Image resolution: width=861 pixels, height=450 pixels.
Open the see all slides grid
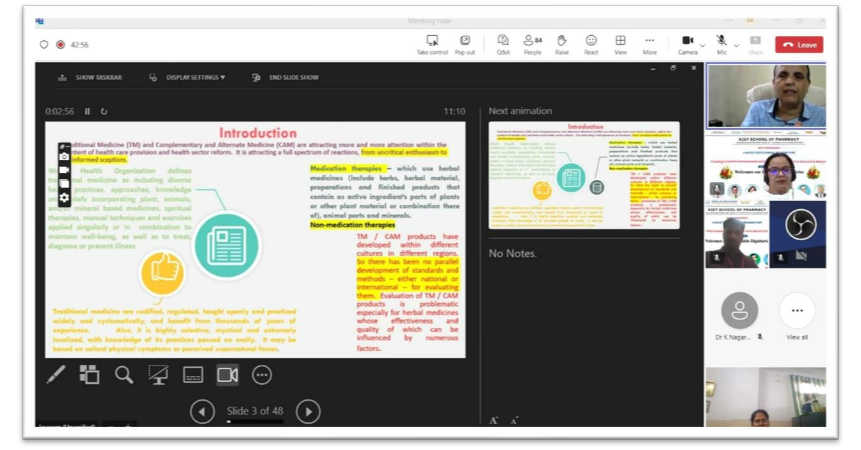click(90, 375)
